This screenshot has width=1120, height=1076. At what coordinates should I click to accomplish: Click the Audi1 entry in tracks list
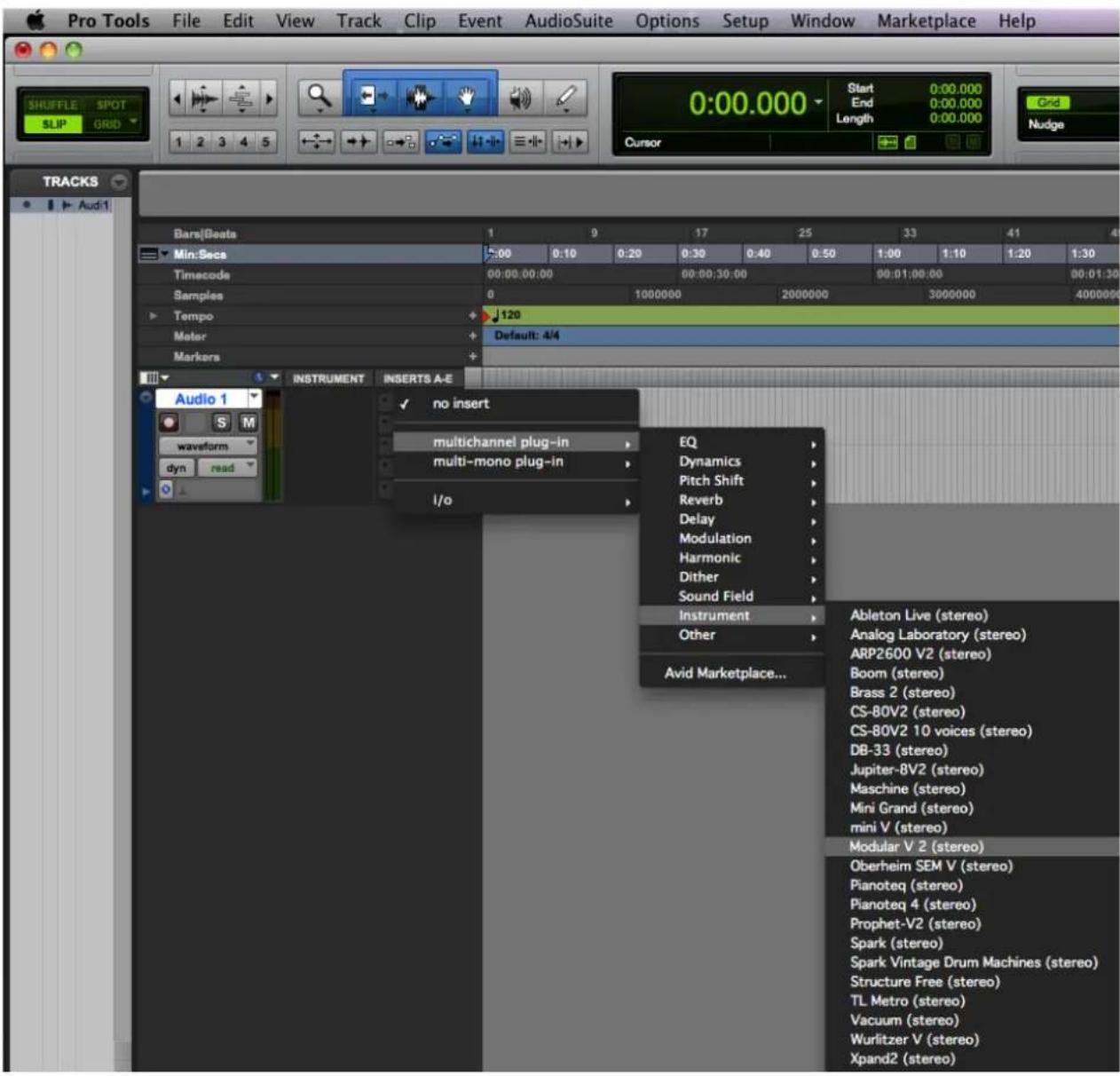pyautogui.click(x=93, y=205)
